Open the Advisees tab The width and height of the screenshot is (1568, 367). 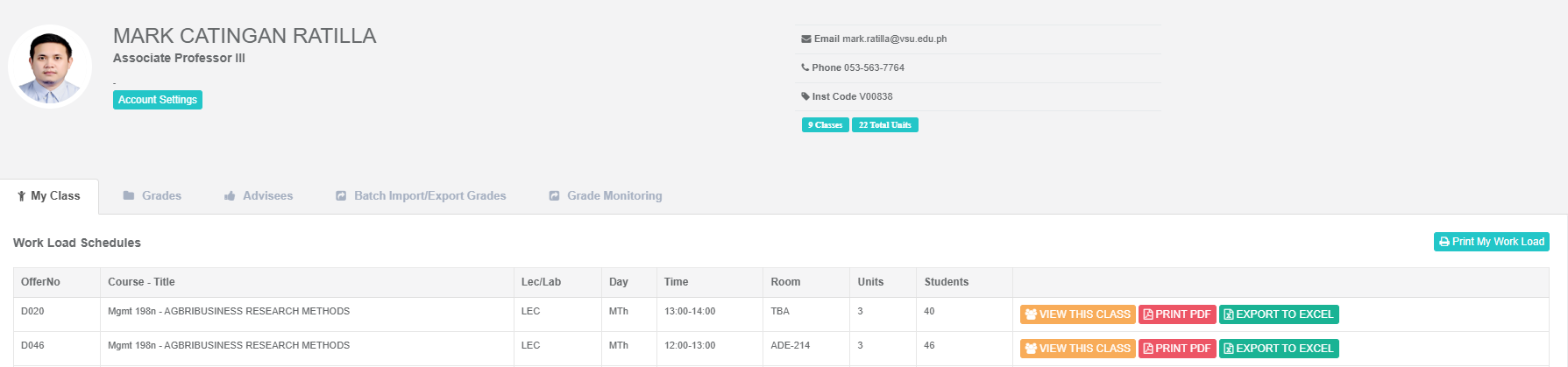(x=259, y=196)
